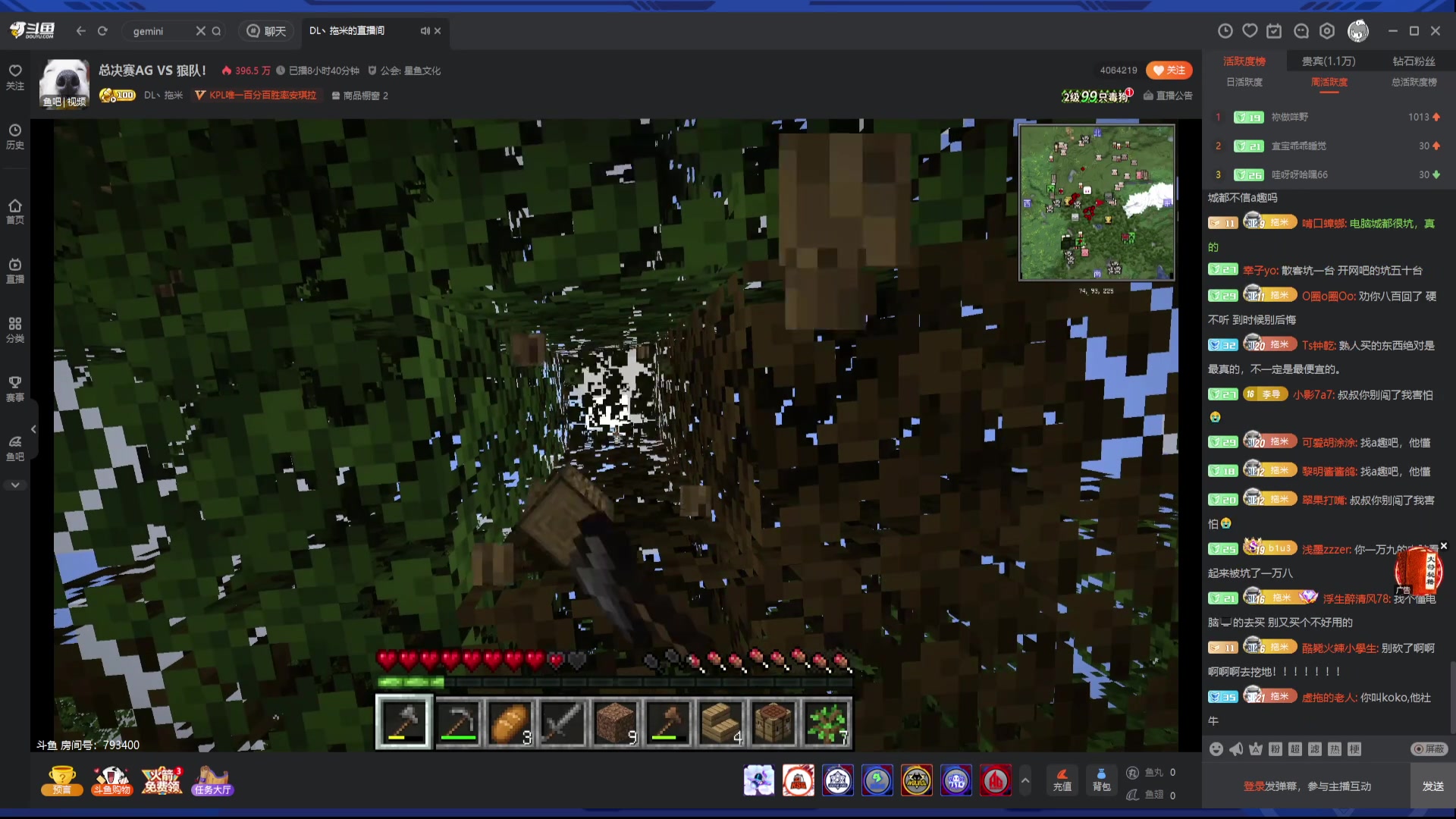
Task: Open the user avatar menu
Action: [1358, 31]
